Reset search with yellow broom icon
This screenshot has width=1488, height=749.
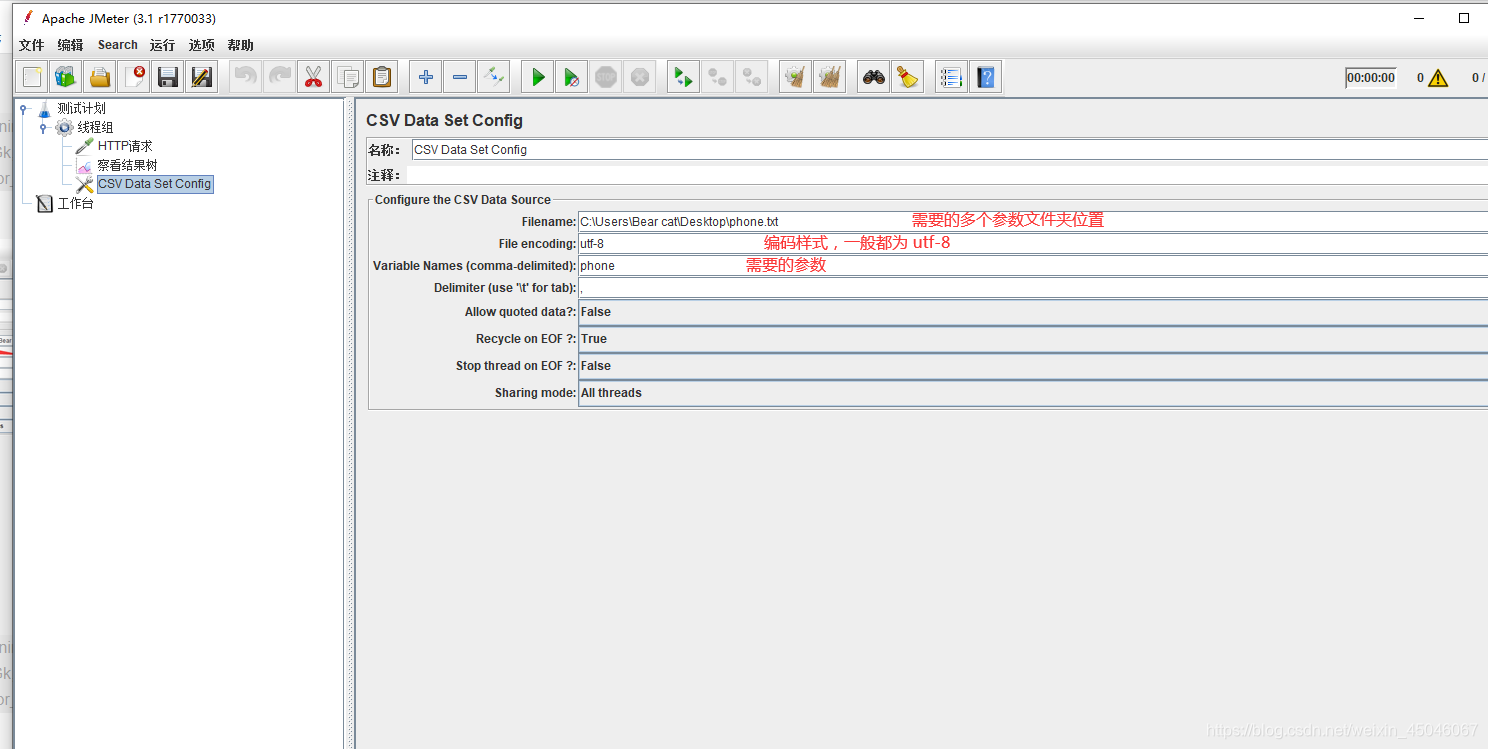(x=908, y=77)
